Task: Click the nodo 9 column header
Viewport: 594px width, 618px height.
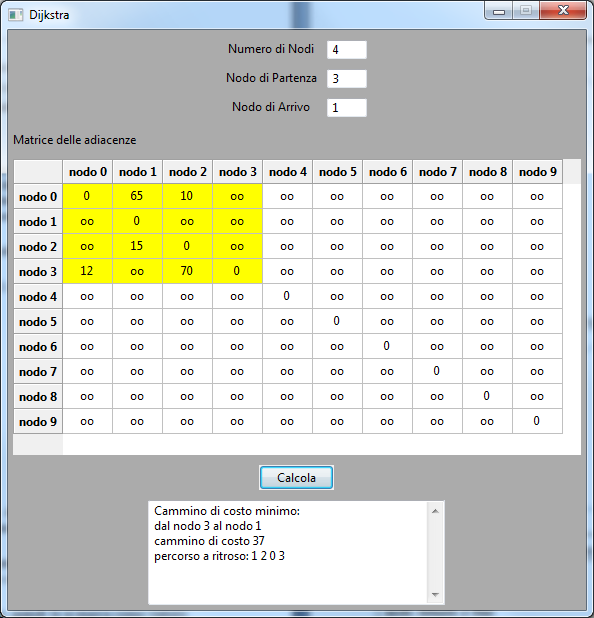Action: 538,172
